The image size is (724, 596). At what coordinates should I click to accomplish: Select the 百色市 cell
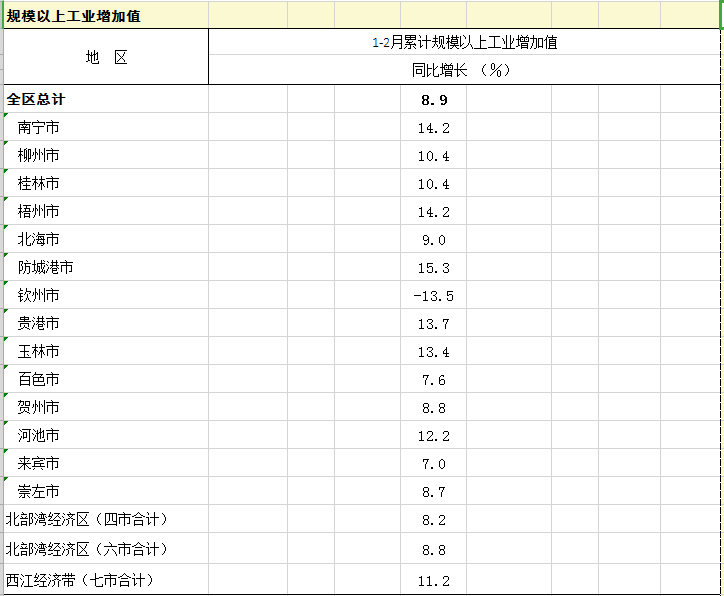coord(106,379)
